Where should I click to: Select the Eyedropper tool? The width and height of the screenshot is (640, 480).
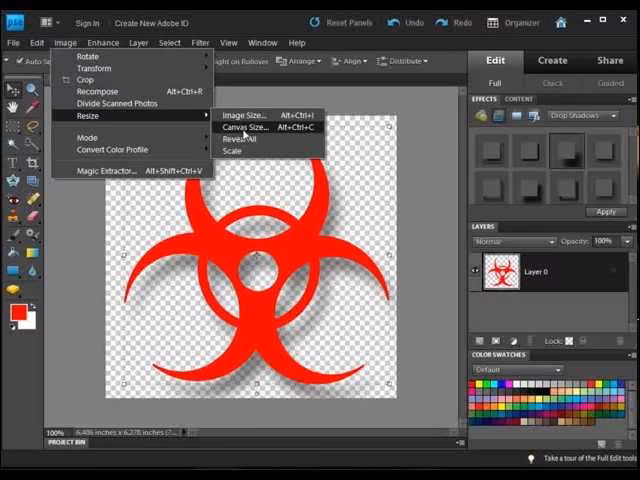[x=32, y=107]
